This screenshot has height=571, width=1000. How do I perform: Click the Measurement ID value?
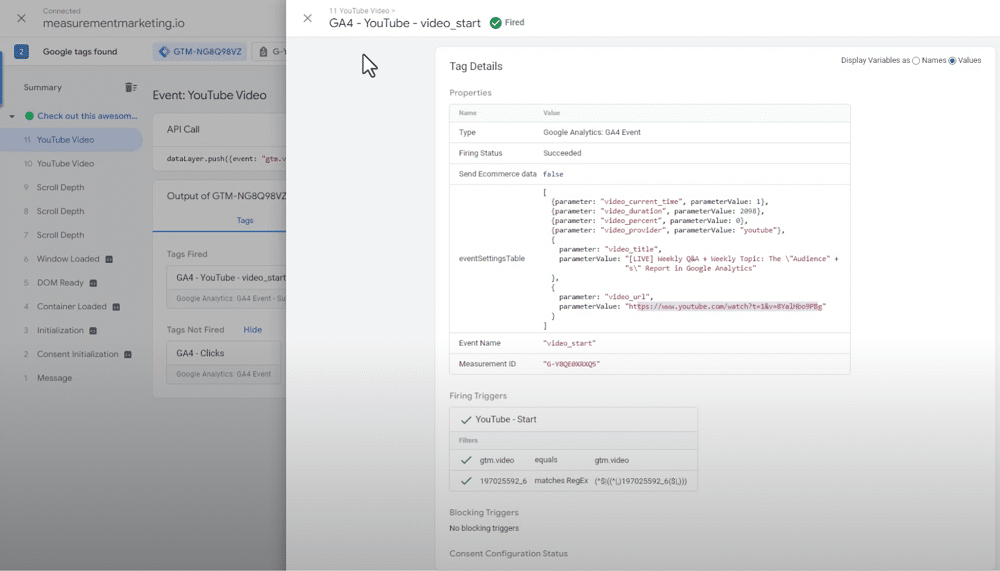click(571, 364)
